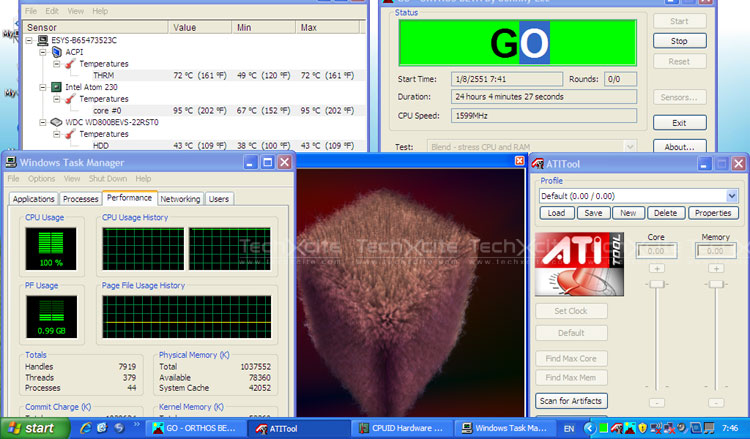The height and width of the screenshot is (439, 750).
Task: Click the thermometer icon under Intel Atom 230
Action: click(x=71, y=99)
